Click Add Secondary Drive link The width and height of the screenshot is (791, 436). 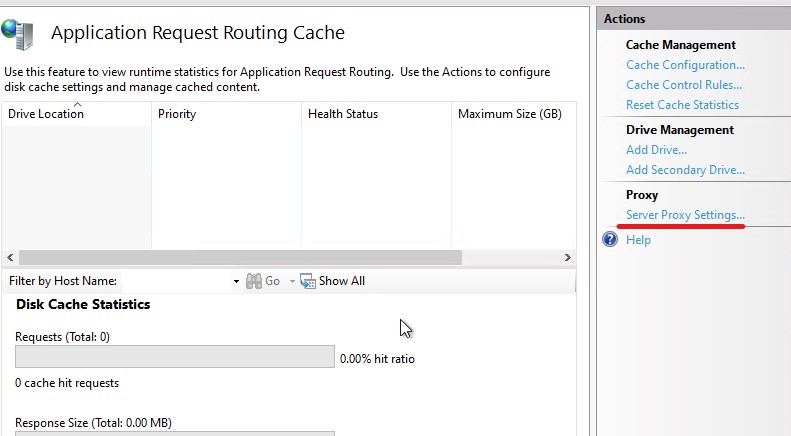[x=685, y=170]
